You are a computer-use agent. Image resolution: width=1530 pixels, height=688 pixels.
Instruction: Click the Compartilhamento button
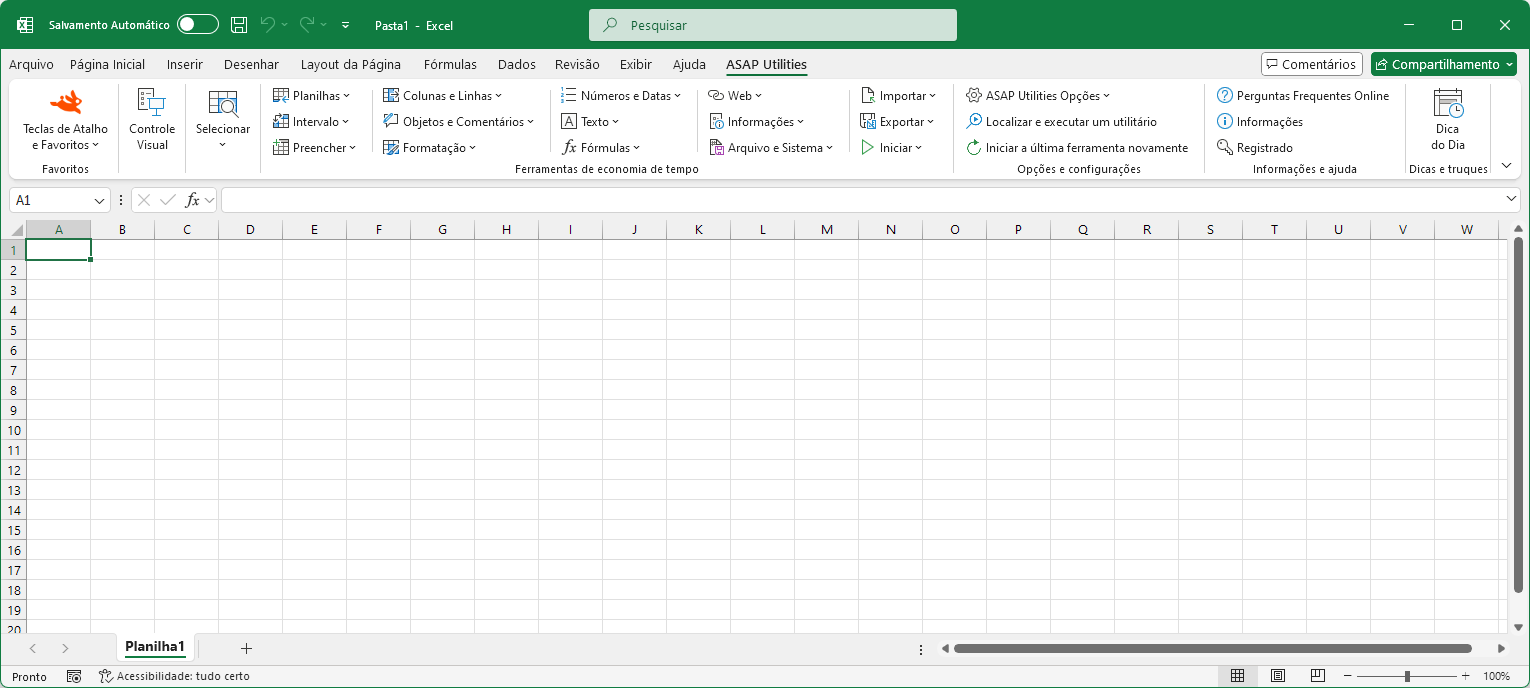[1443, 64]
